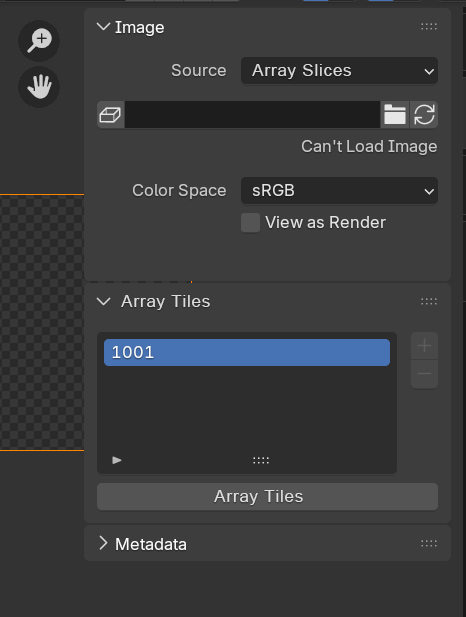
Task: Open file browser folder icon
Action: [395, 115]
